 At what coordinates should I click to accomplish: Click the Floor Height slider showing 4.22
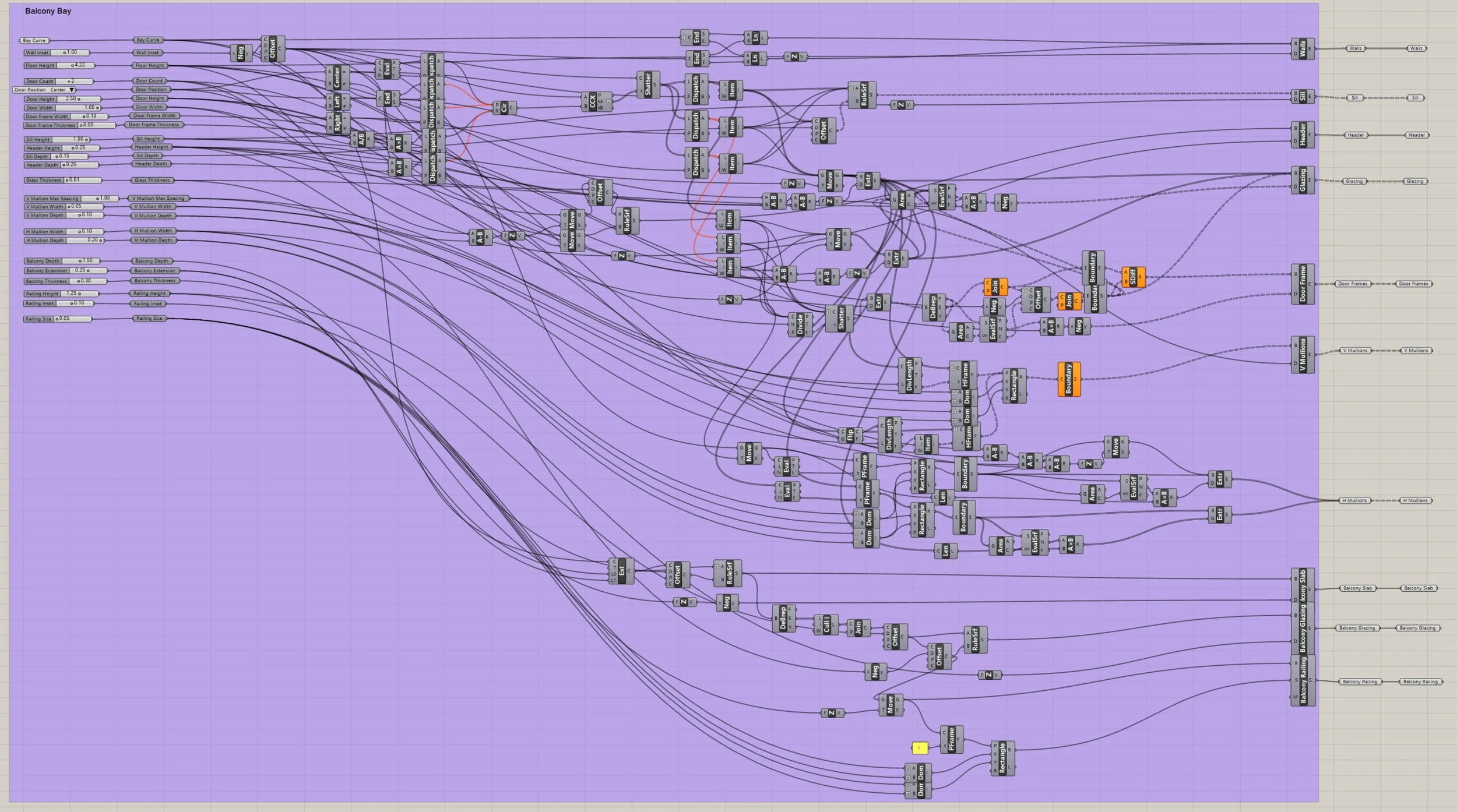click(x=59, y=65)
